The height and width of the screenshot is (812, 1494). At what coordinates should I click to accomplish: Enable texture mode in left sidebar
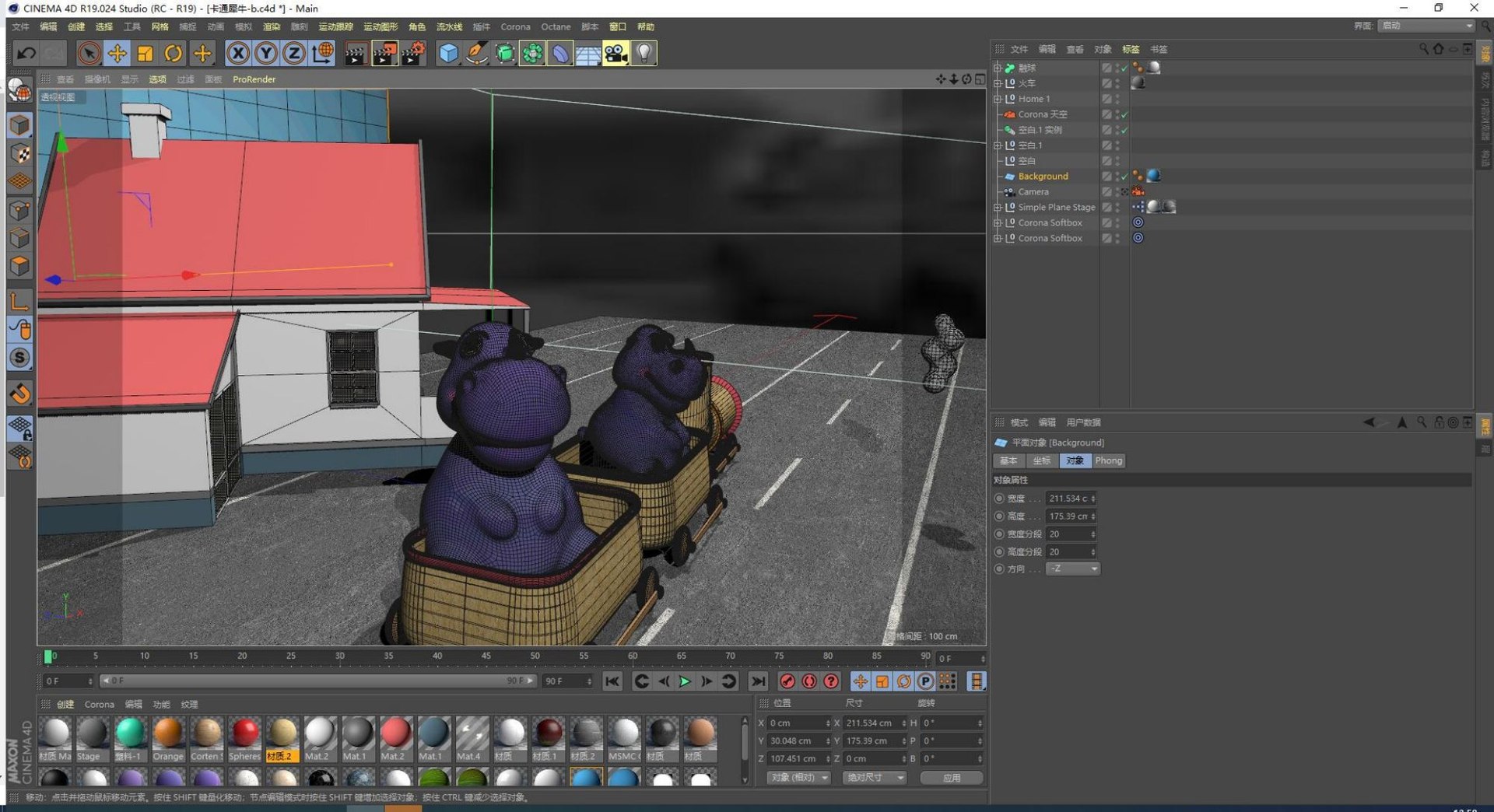(20, 153)
